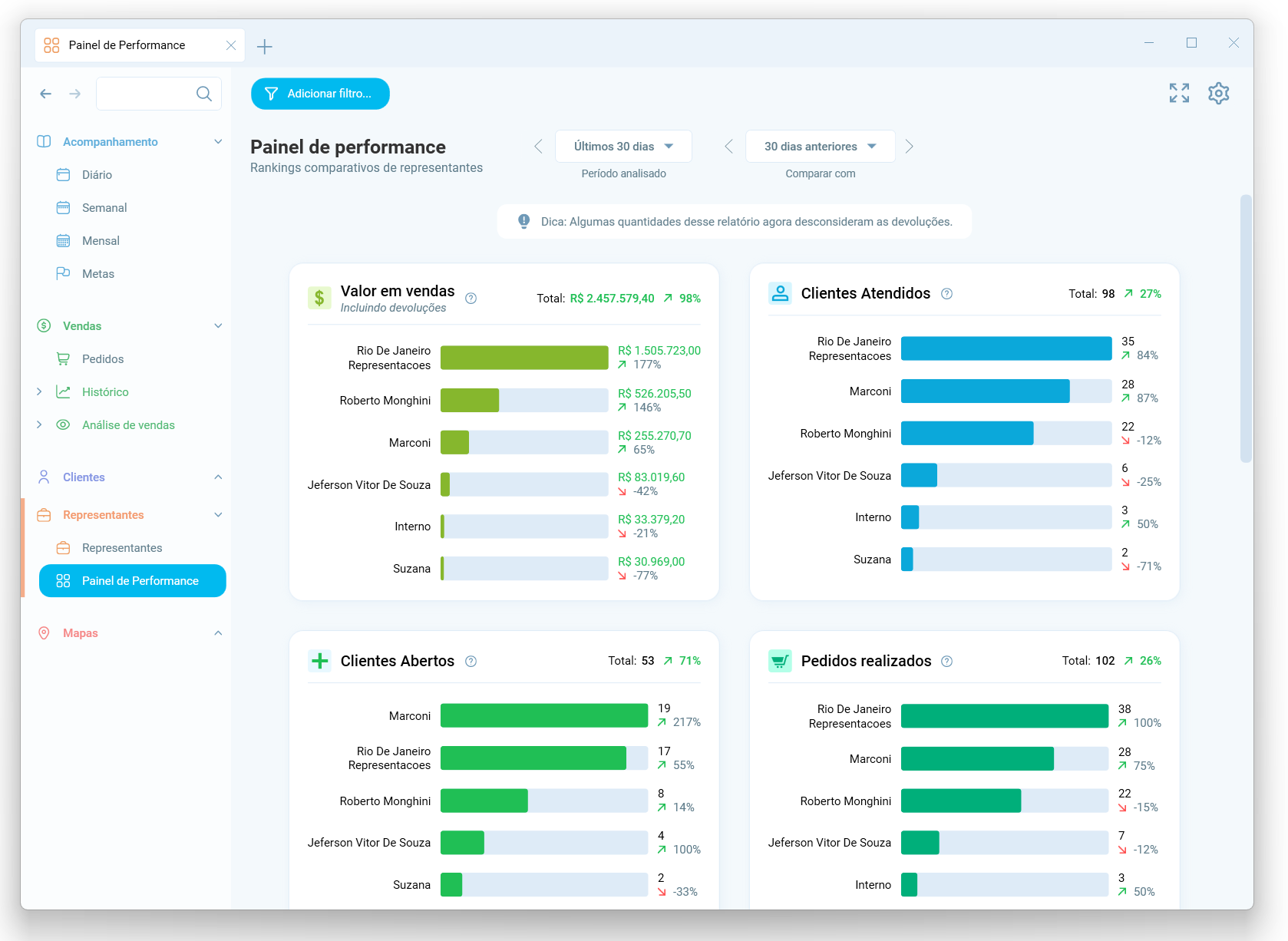Image resolution: width=1288 pixels, height=941 pixels.
Task: Click Marconi bar in Clientes Abertos
Action: [x=544, y=716]
